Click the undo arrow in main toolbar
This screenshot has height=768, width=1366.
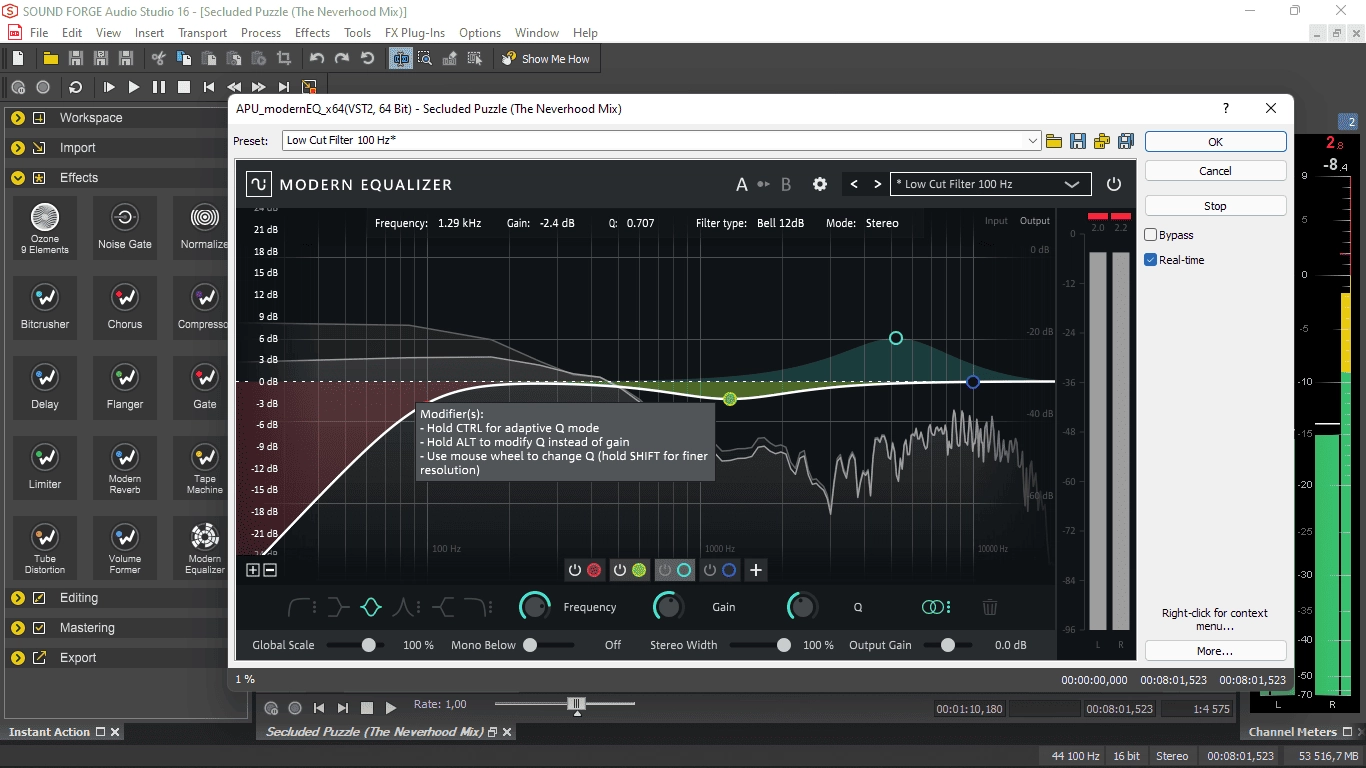pos(317,59)
